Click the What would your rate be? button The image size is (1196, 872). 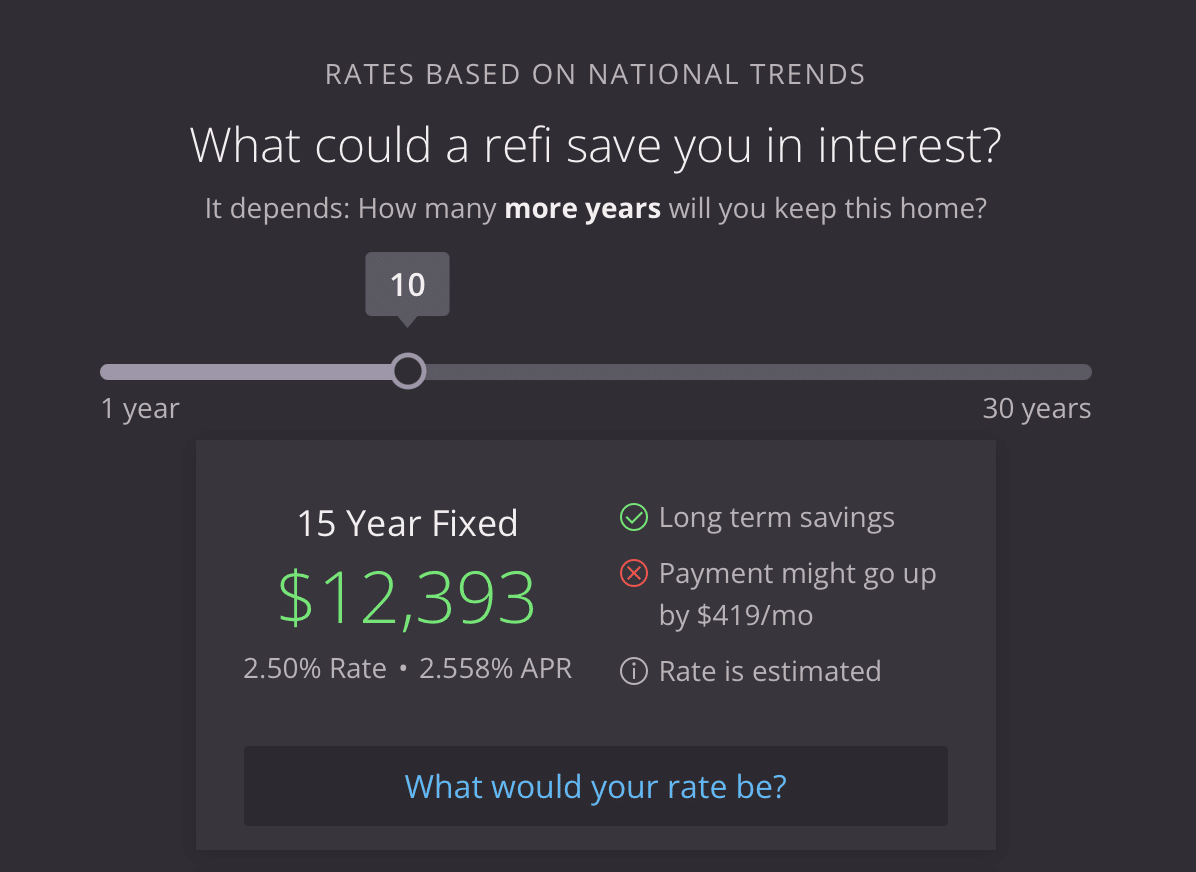coord(595,786)
